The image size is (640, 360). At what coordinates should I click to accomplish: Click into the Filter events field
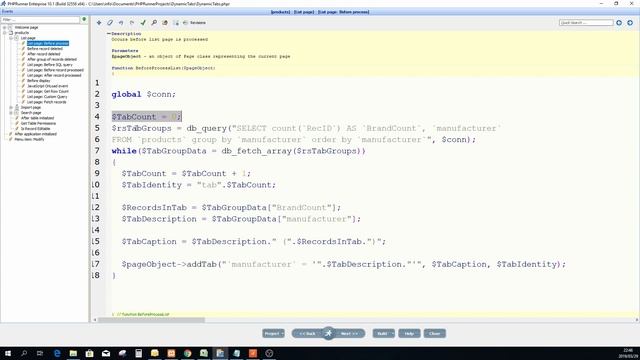tap(40, 19)
